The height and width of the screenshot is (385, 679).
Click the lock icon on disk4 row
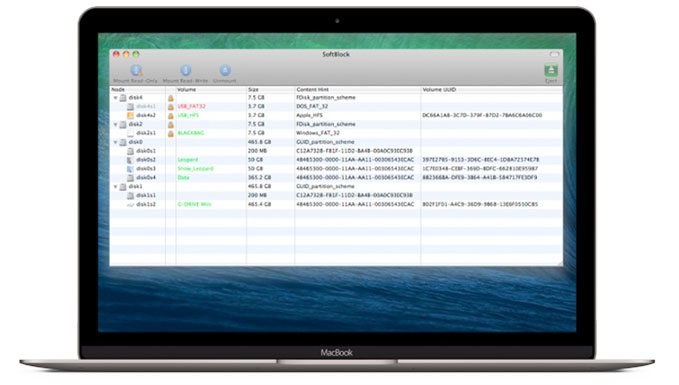[x=171, y=98]
